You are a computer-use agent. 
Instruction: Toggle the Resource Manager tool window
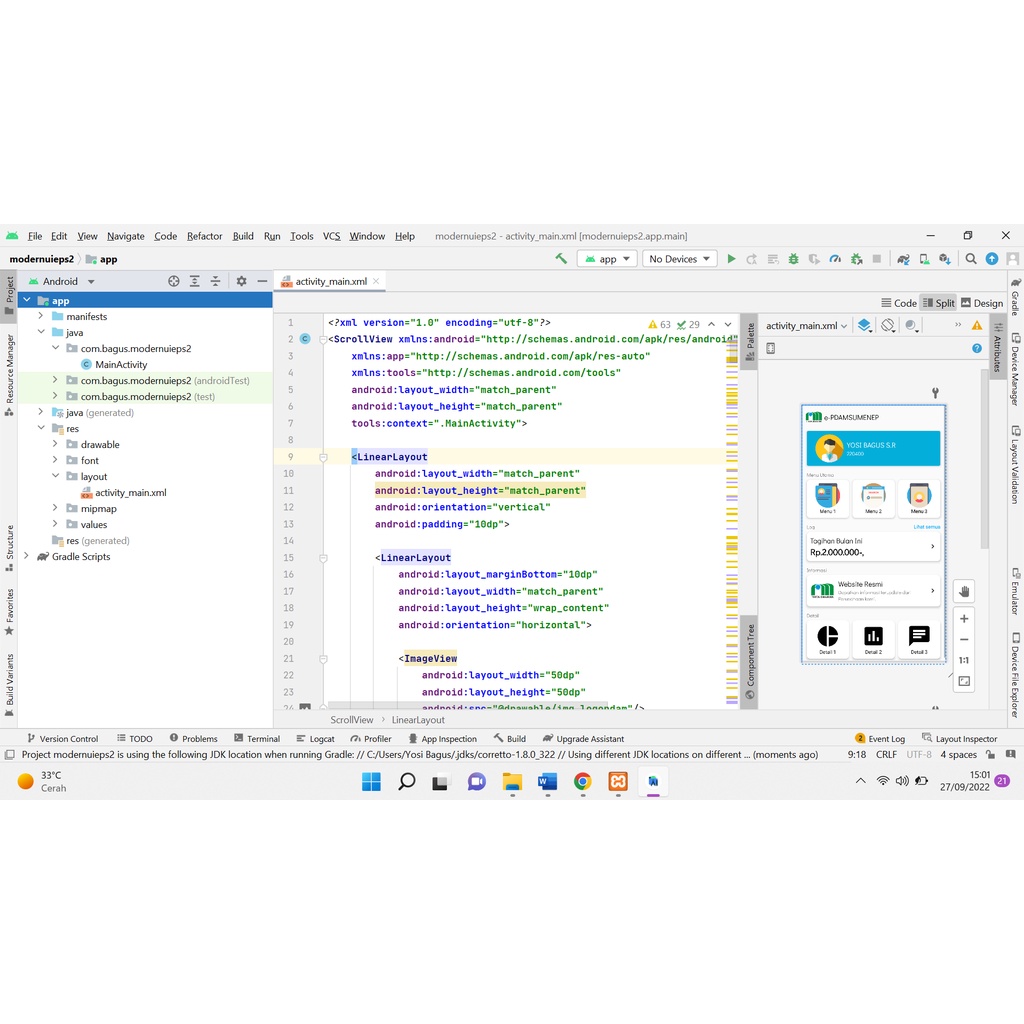[9, 375]
